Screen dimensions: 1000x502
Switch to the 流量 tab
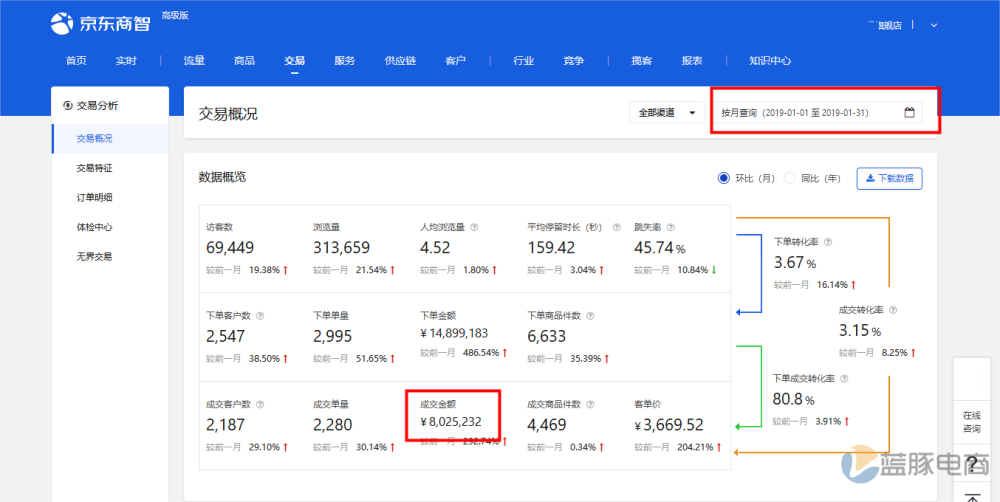(194, 61)
